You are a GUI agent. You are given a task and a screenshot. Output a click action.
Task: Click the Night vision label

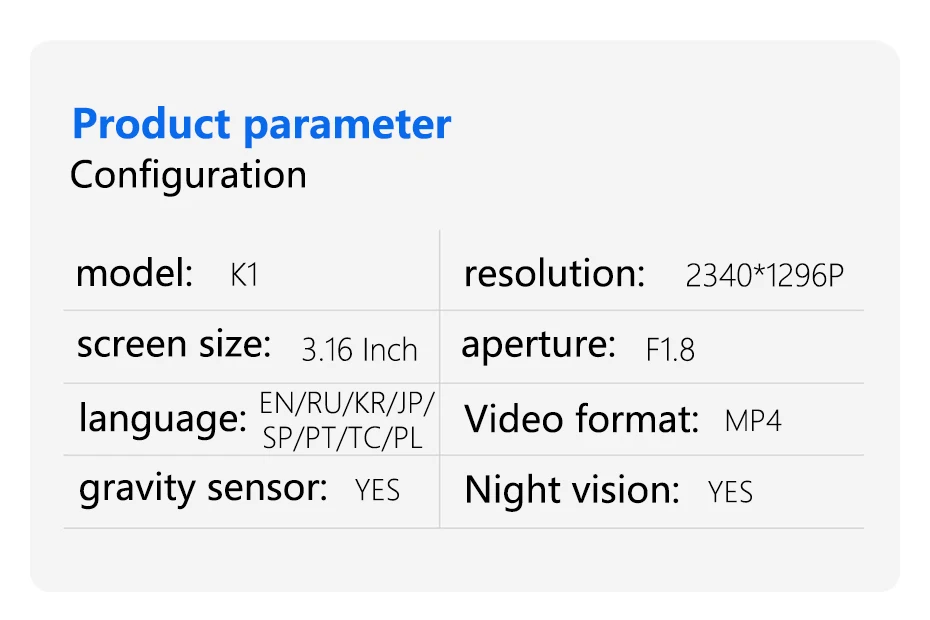572,491
